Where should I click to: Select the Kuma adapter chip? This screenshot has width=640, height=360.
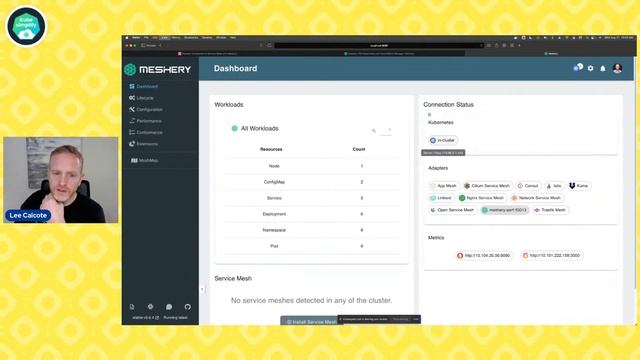pyautogui.click(x=579, y=186)
